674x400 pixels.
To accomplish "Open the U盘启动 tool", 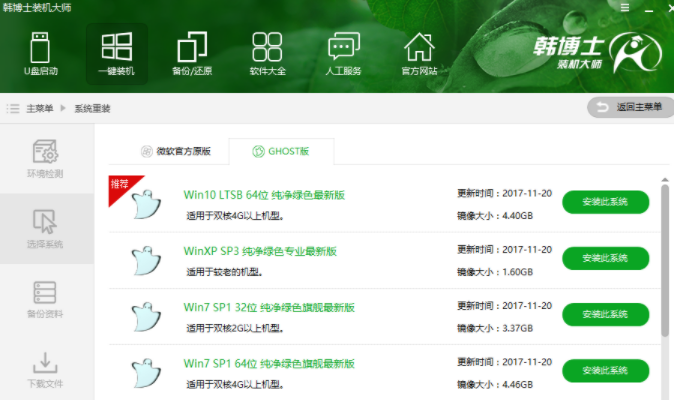I will coord(40,54).
